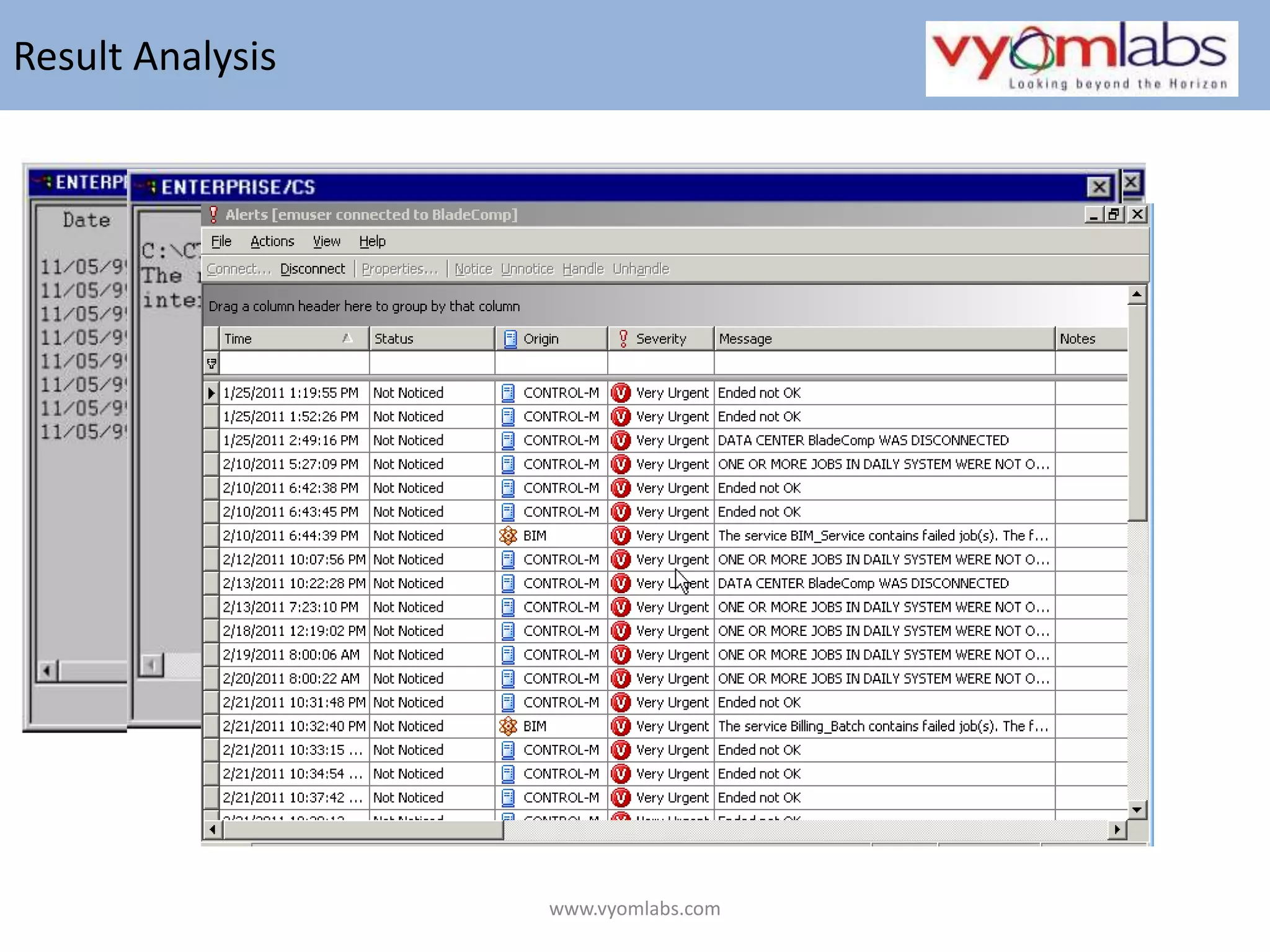Click the Notice toolbar button

coord(473,269)
